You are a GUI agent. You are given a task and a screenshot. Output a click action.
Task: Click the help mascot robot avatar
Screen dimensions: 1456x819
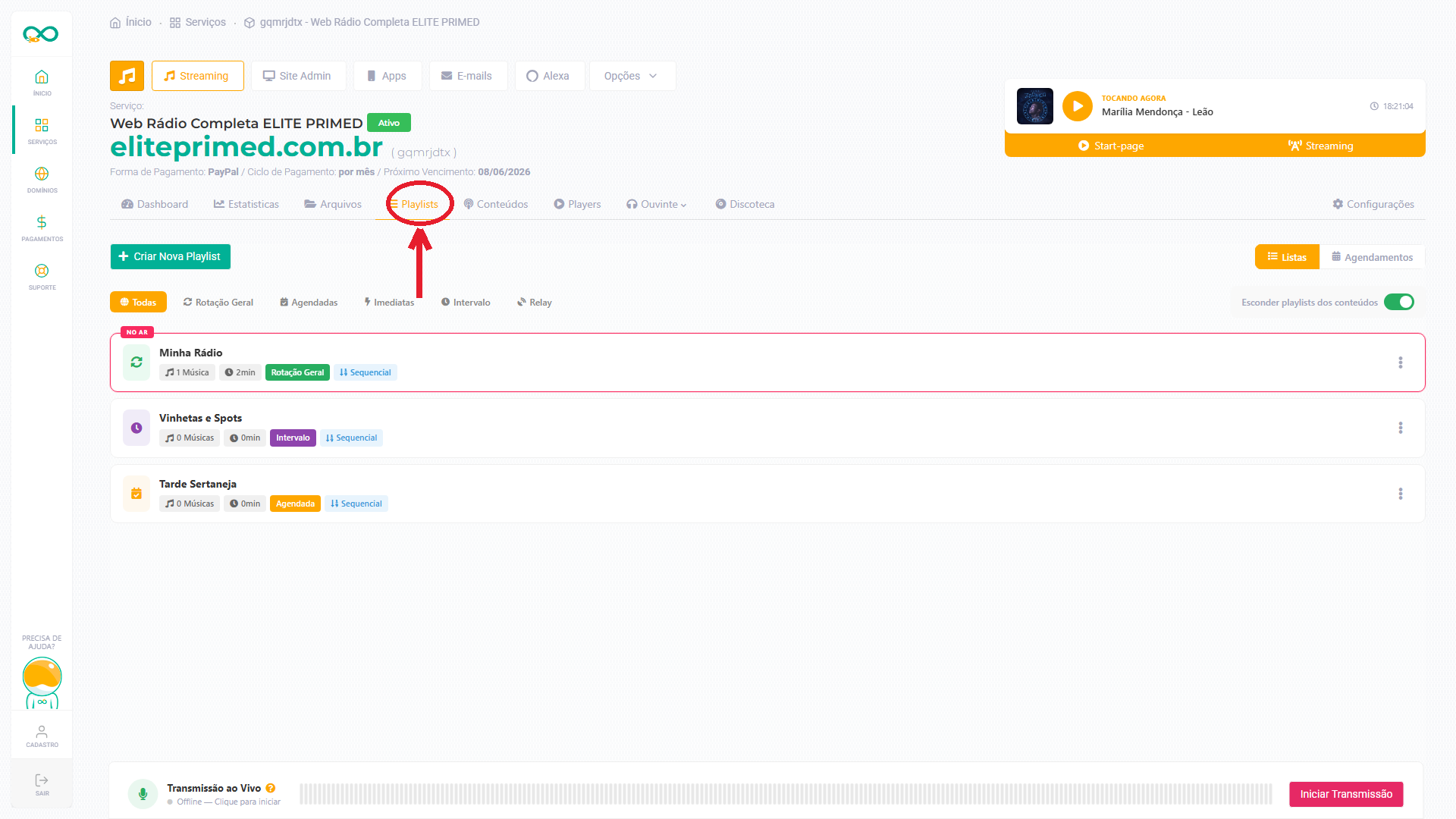(x=42, y=682)
